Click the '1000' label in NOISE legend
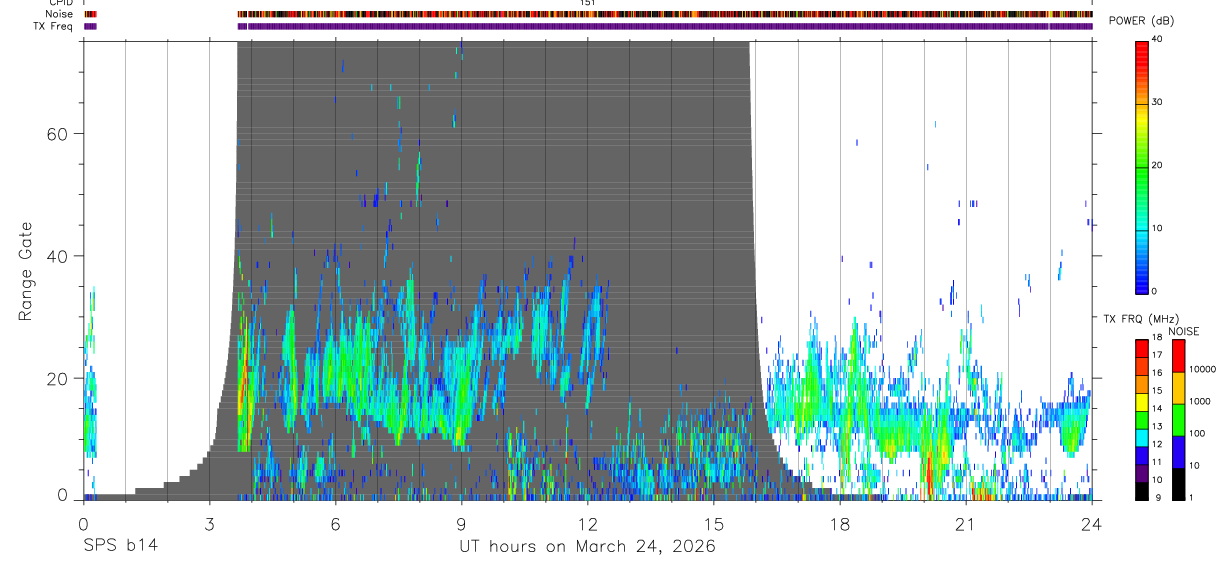This screenshot has width=1228, height=567. tap(1200, 401)
